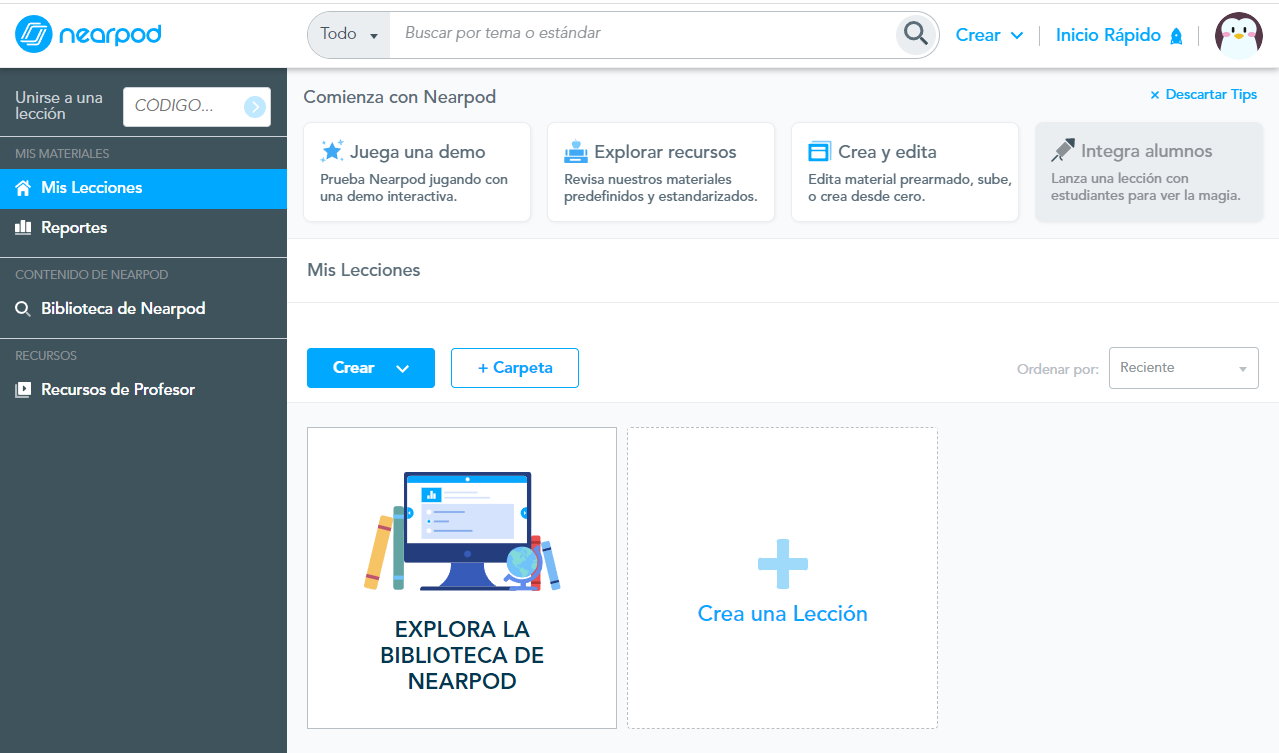This screenshot has height=753, width=1279.
Task: Open the Explorar recursos card title
Action: (x=665, y=152)
